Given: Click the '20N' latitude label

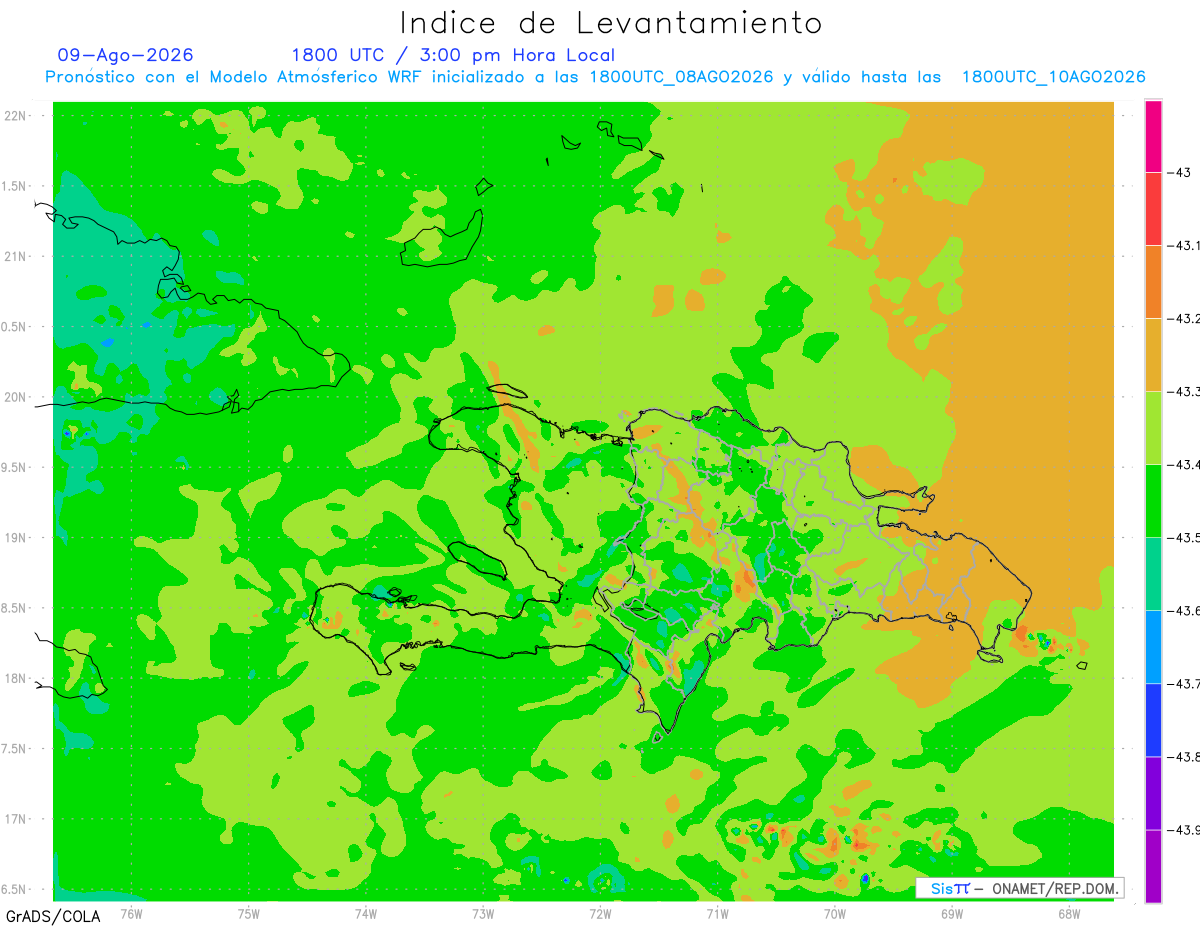Looking at the screenshot, I should coord(15,398).
